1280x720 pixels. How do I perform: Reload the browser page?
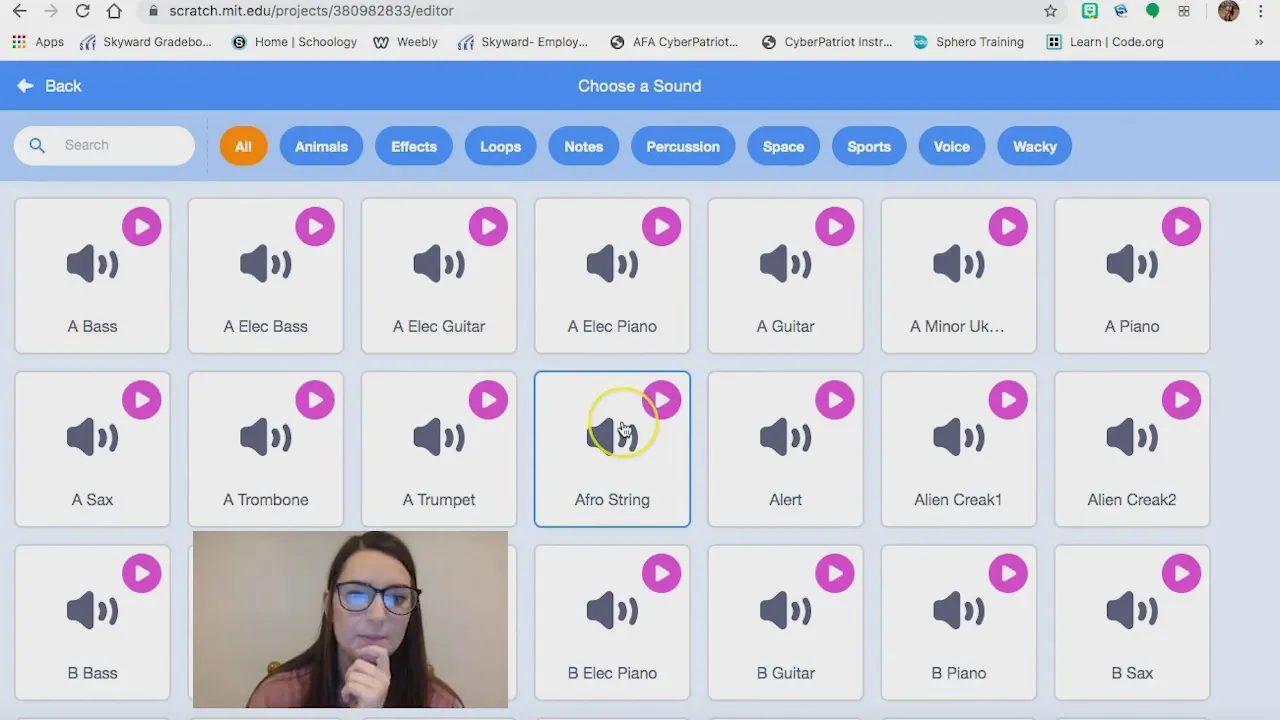pyautogui.click(x=83, y=11)
